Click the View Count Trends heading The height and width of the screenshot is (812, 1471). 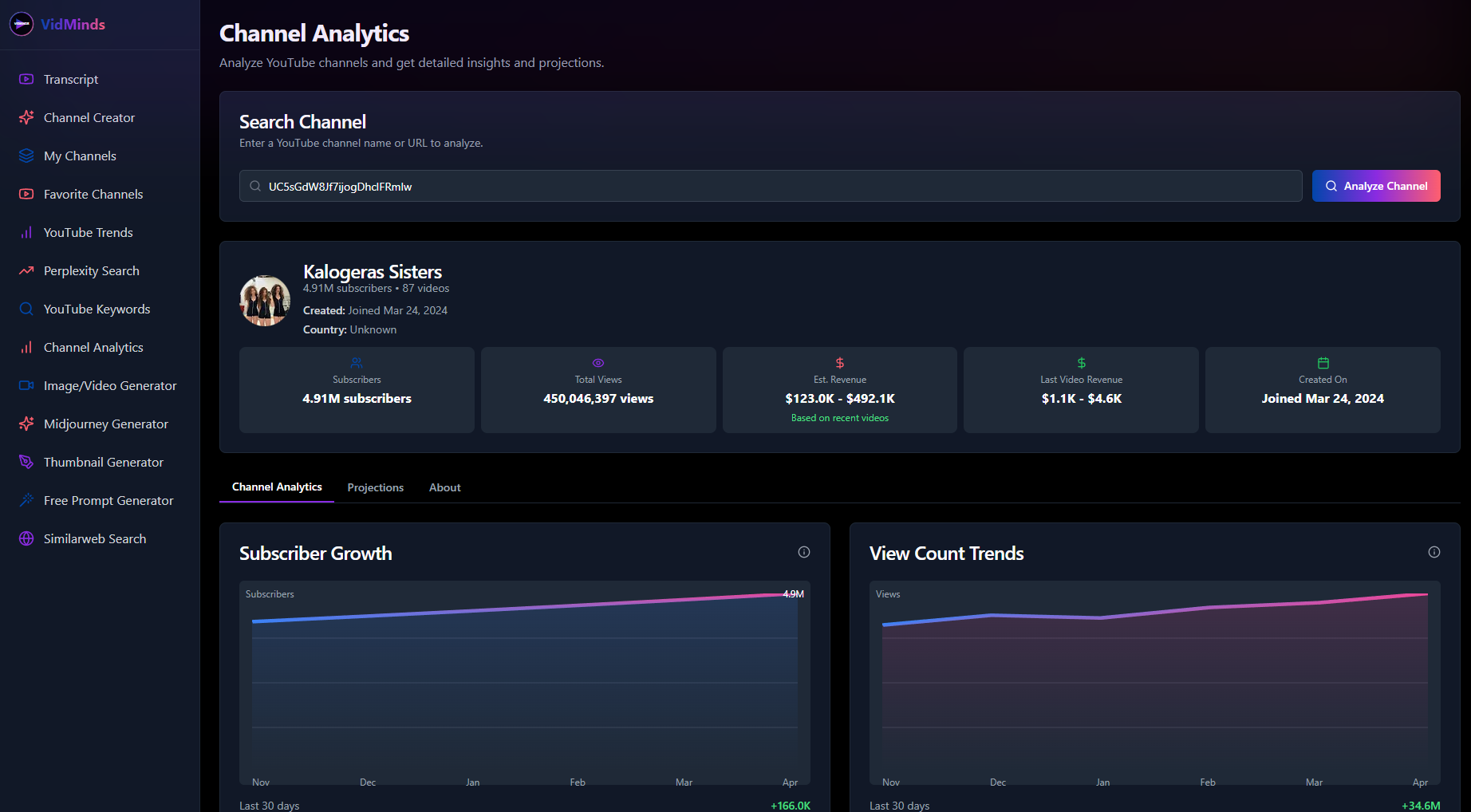(947, 553)
